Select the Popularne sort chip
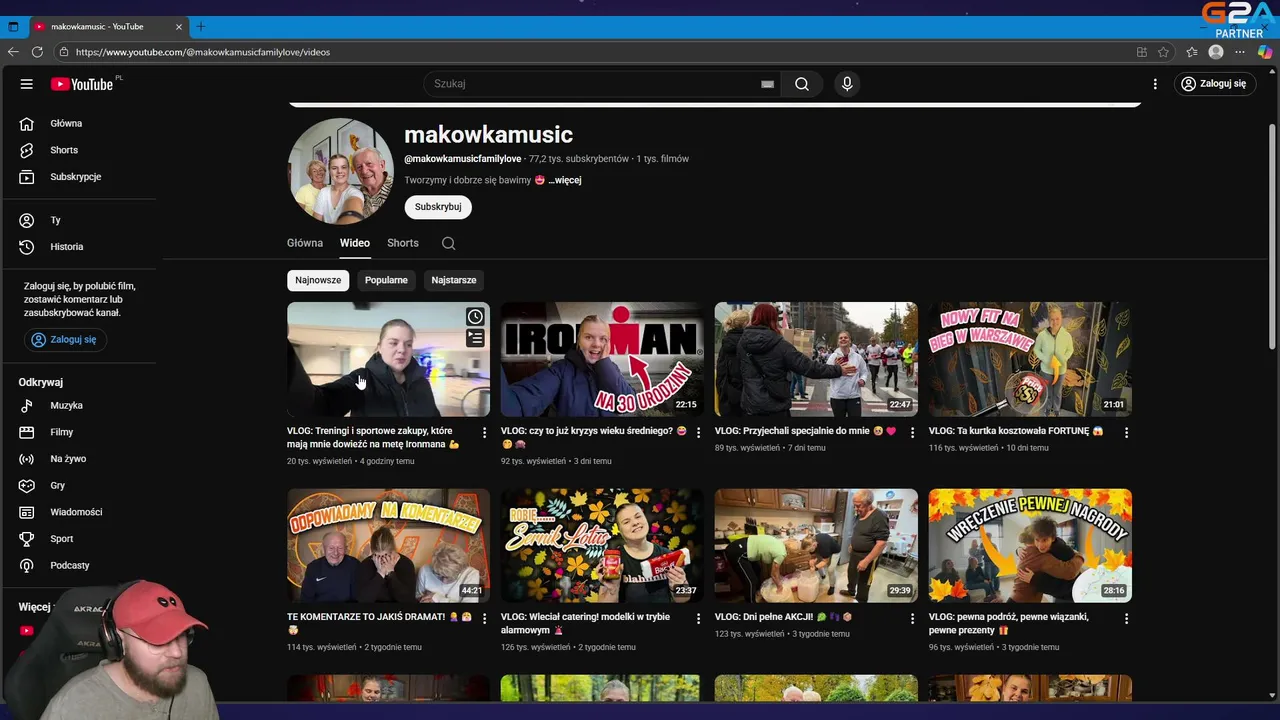 pos(386,280)
